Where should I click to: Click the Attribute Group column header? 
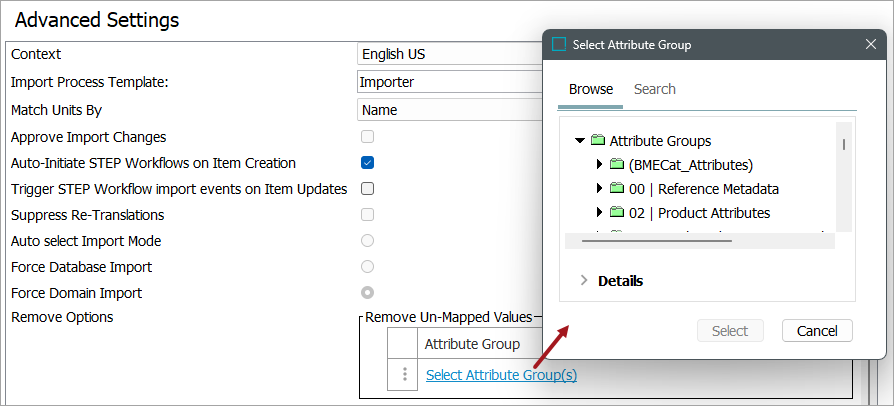pos(472,344)
